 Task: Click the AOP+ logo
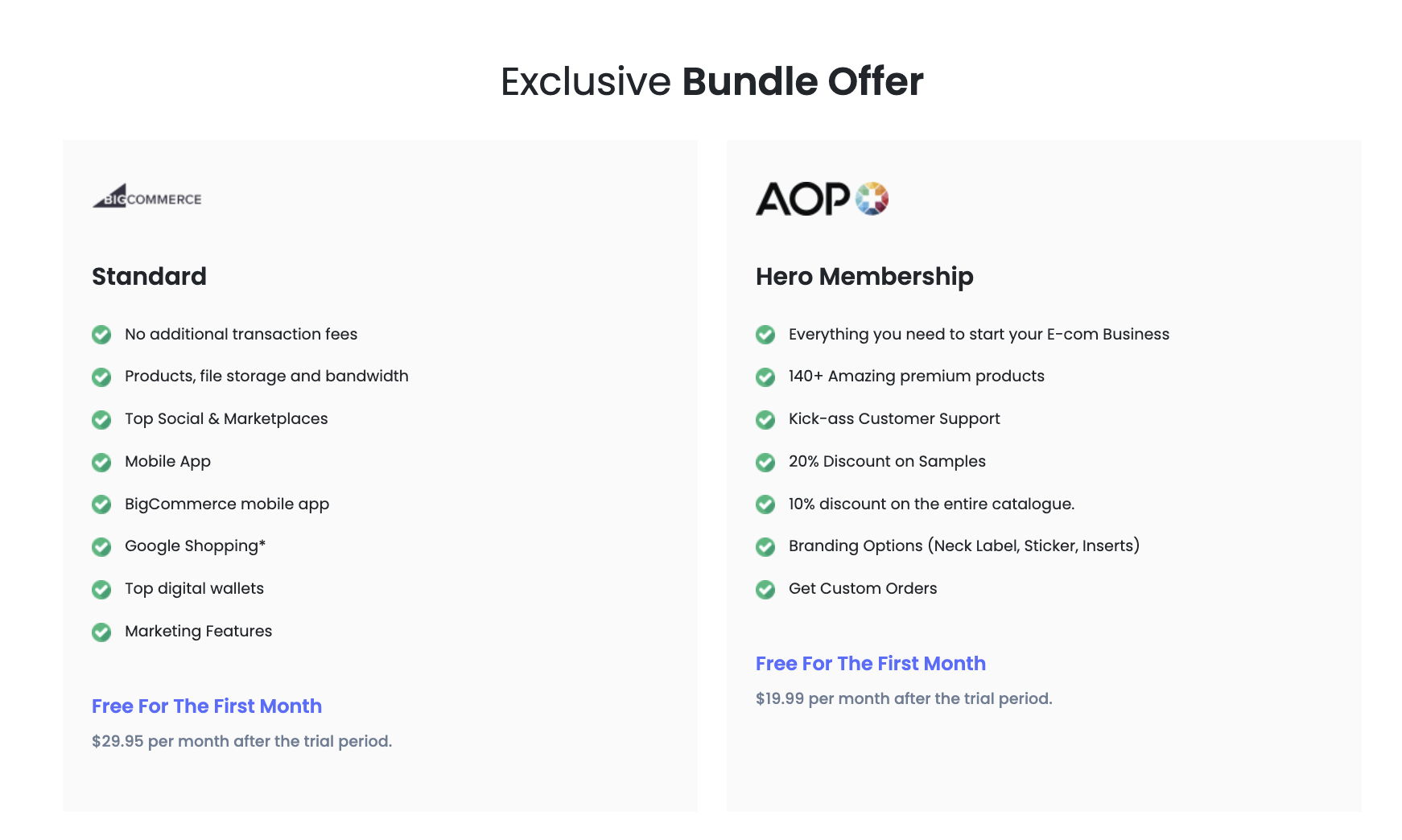[x=822, y=199]
